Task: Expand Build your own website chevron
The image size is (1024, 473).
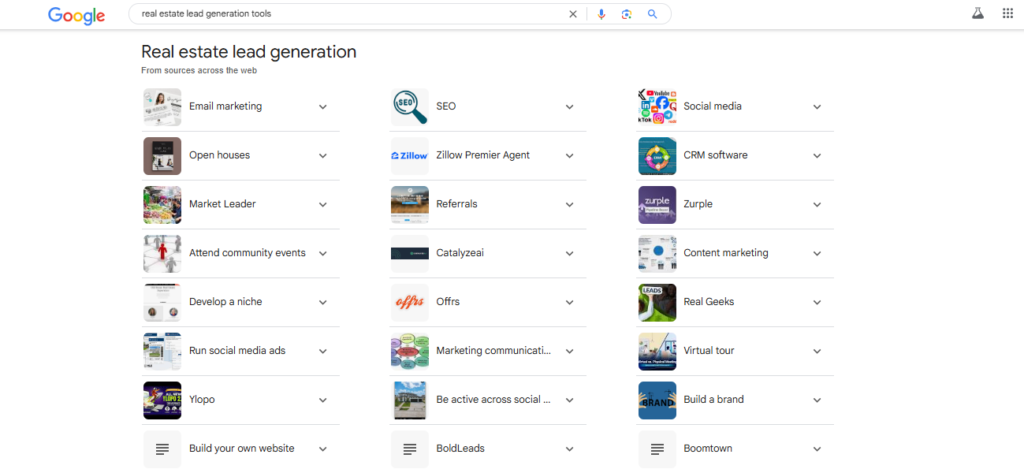Action: (323, 449)
